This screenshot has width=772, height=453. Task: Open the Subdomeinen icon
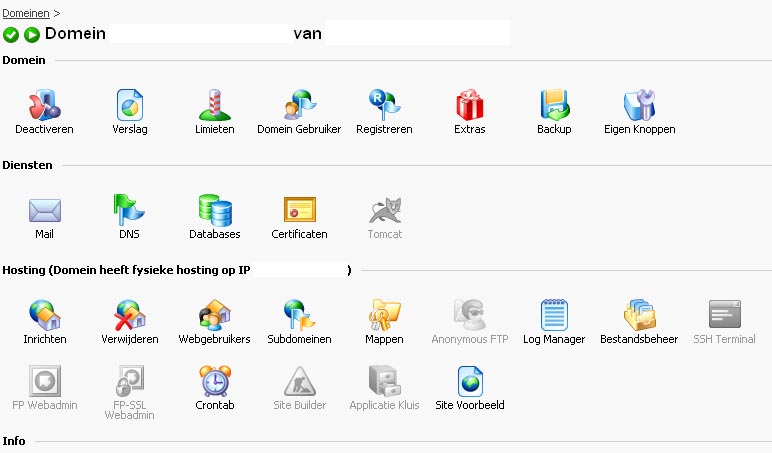click(x=299, y=315)
